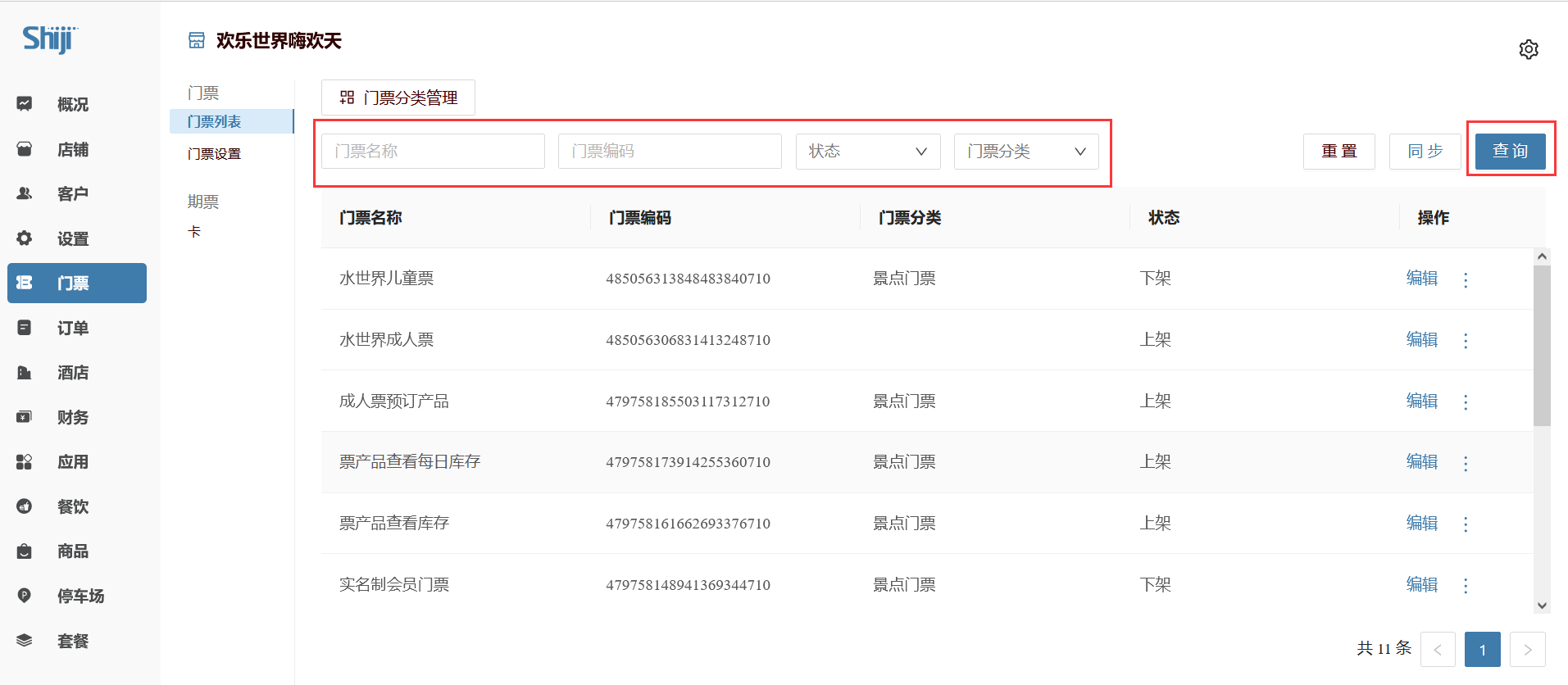Viewport: 1568px width, 685px height.
Task: Click code 479758161662693376710
Action: (x=689, y=524)
